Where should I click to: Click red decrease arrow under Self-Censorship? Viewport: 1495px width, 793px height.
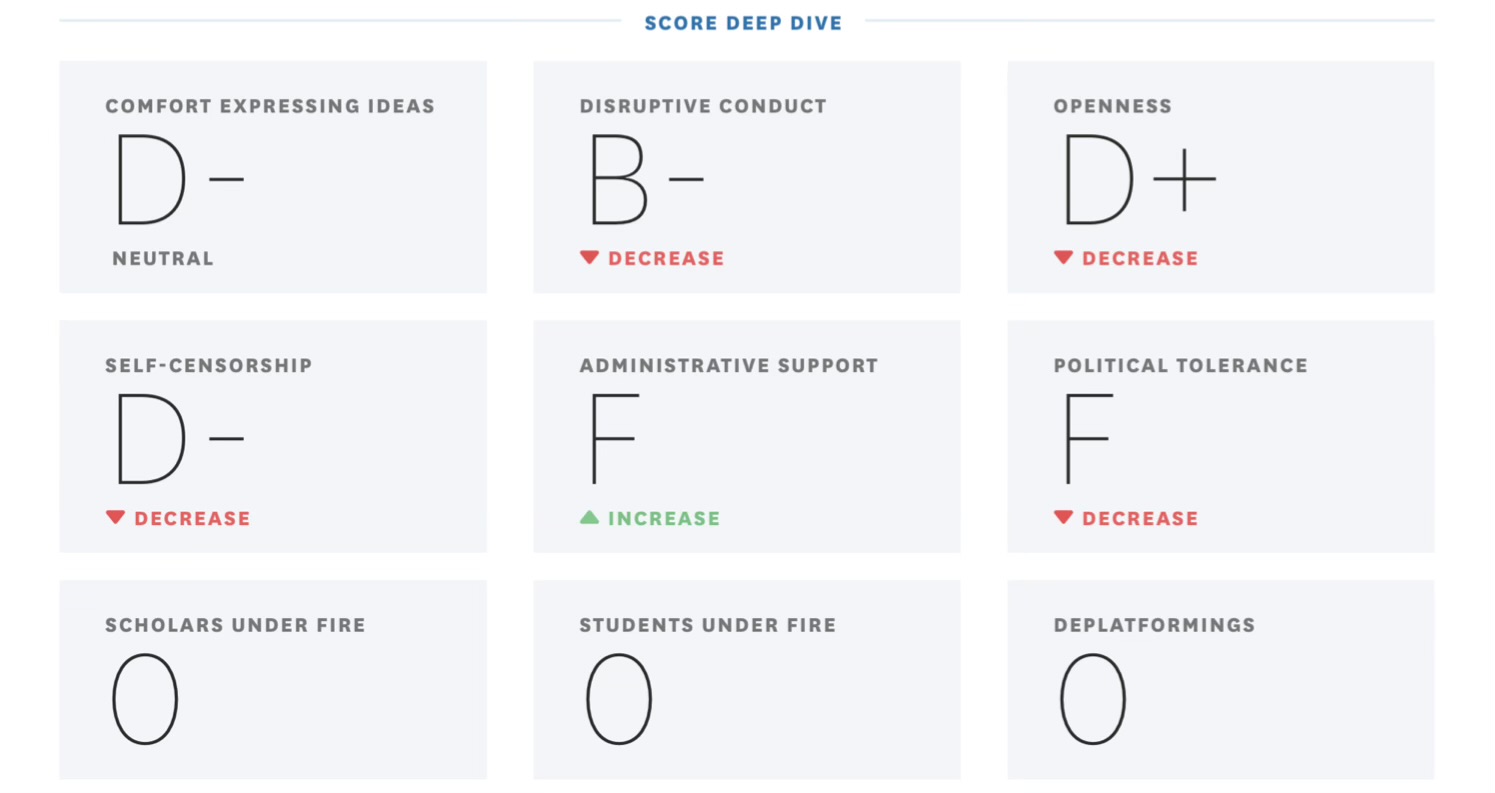point(115,518)
